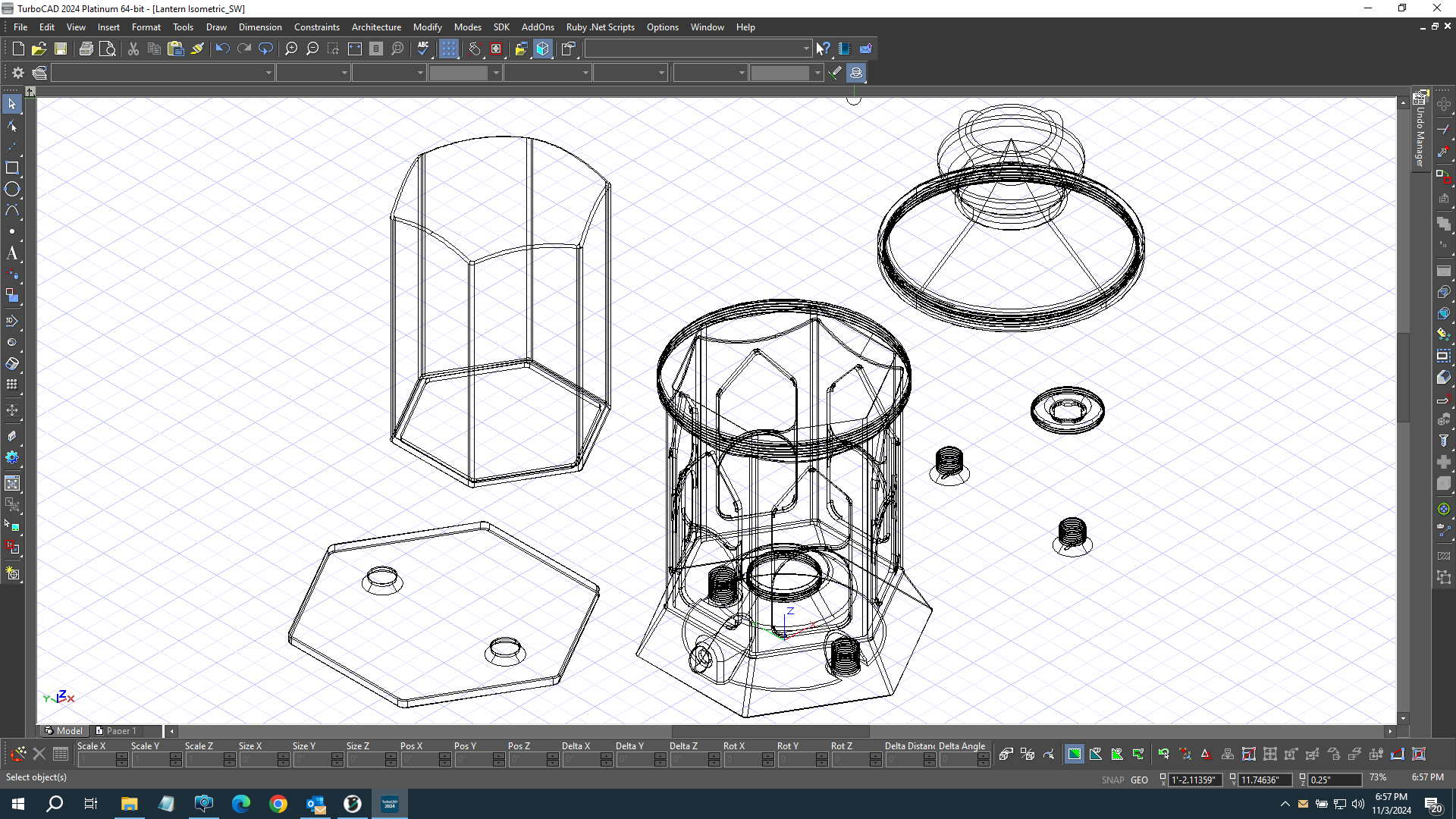Switch to the Paper 1 tab
Screen dimensions: 1456x819
(x=121, y=731)
